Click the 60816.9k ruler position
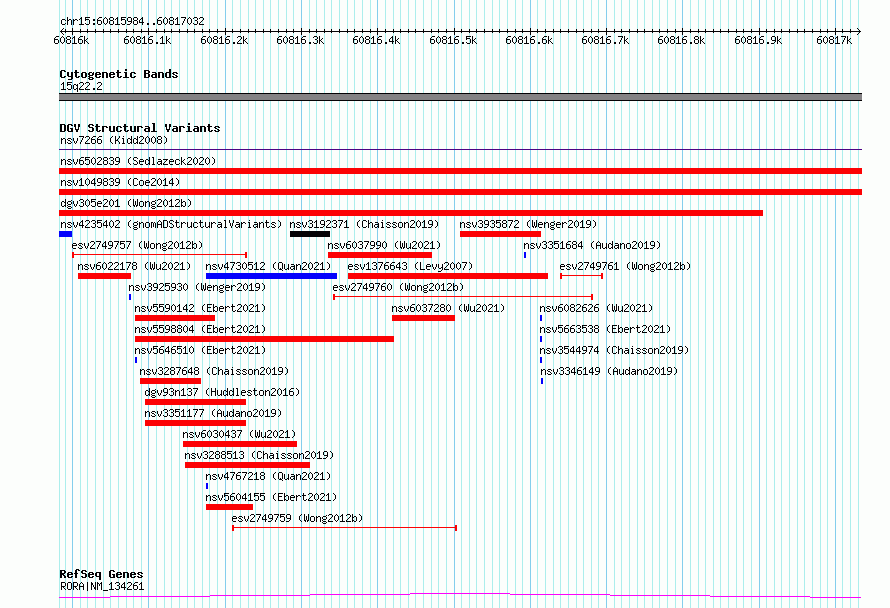 point(758,40)
